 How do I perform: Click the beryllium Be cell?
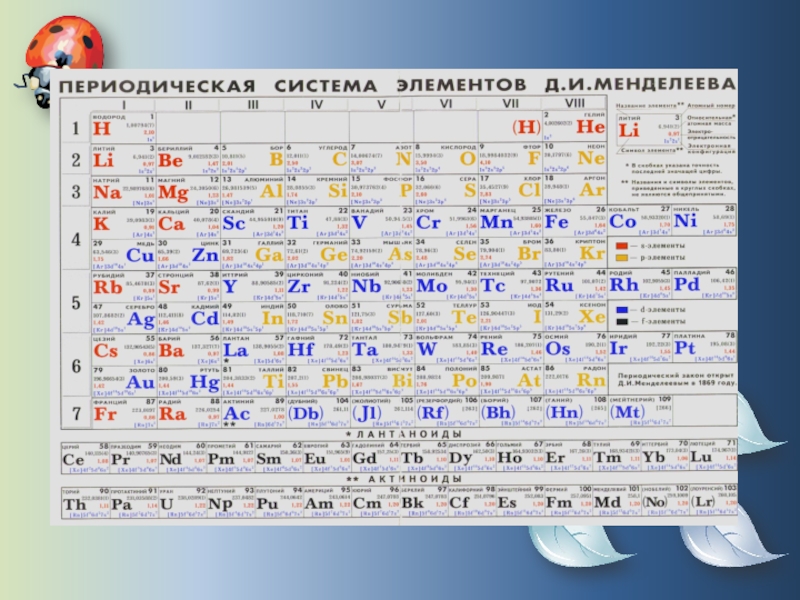tap(188, 160)
